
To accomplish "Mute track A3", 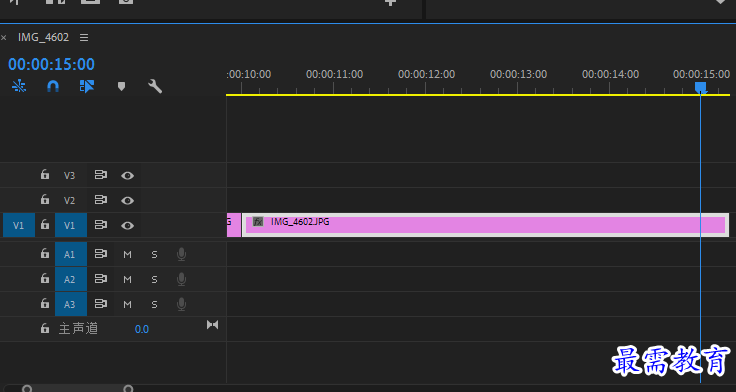I will 127,304.
